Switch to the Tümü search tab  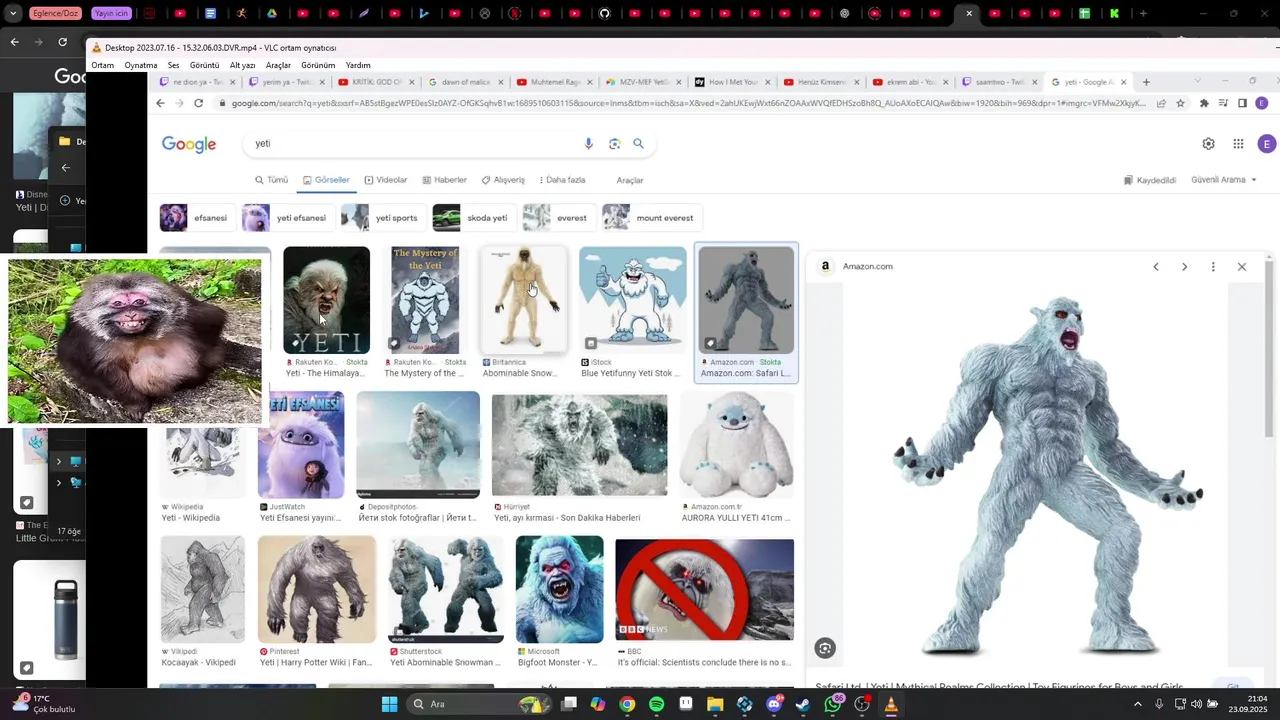click(271, 180)
